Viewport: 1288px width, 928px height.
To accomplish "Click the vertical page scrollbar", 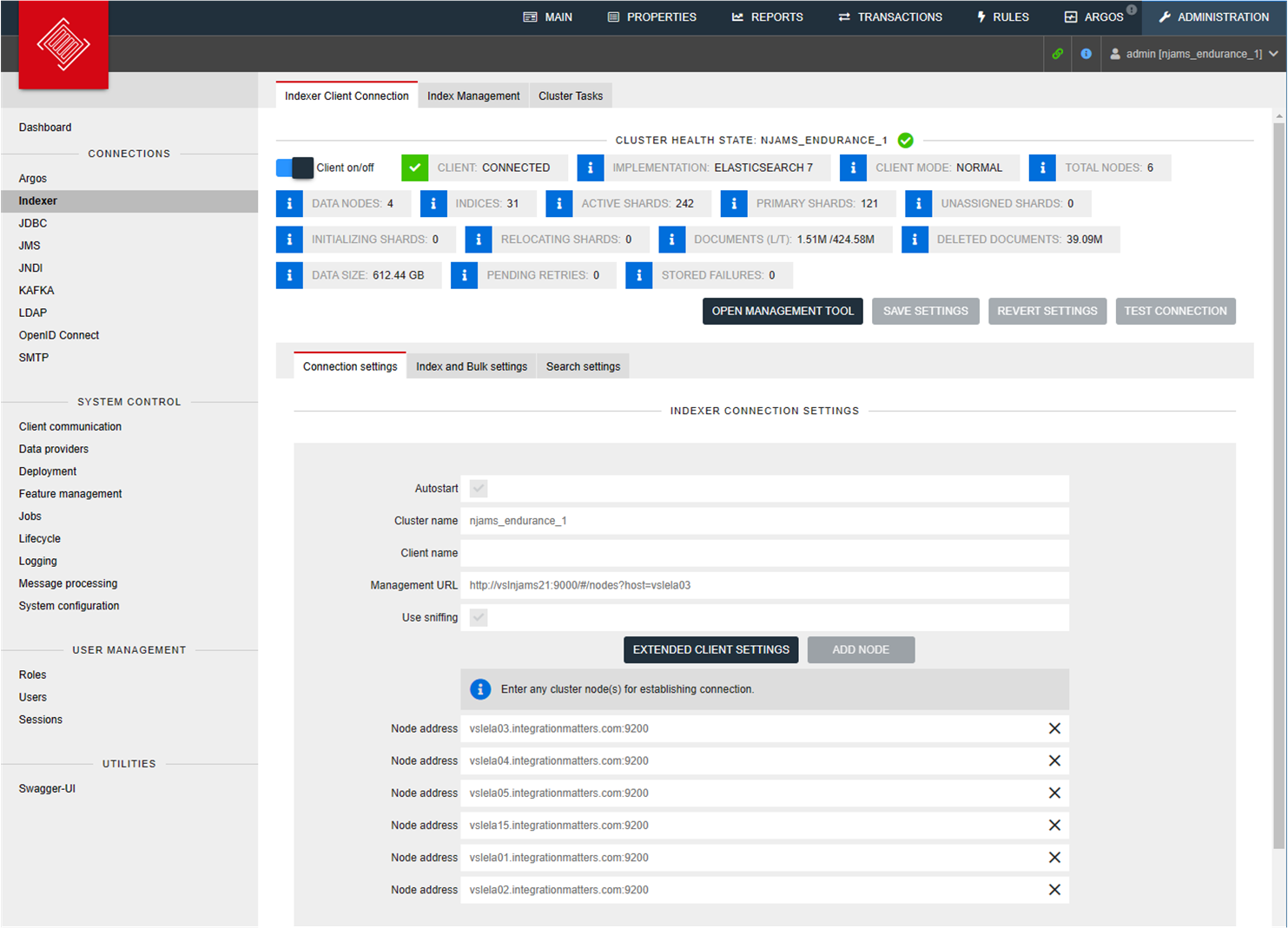I will pyautogui.click(x=1278, y=486).
